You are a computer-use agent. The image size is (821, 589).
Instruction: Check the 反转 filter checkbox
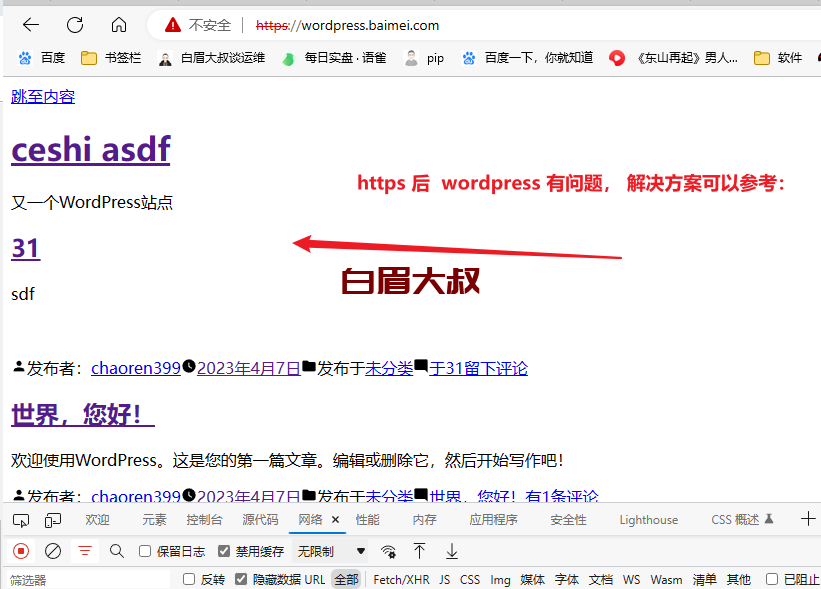pyautogui.click(x=189, y=579)
